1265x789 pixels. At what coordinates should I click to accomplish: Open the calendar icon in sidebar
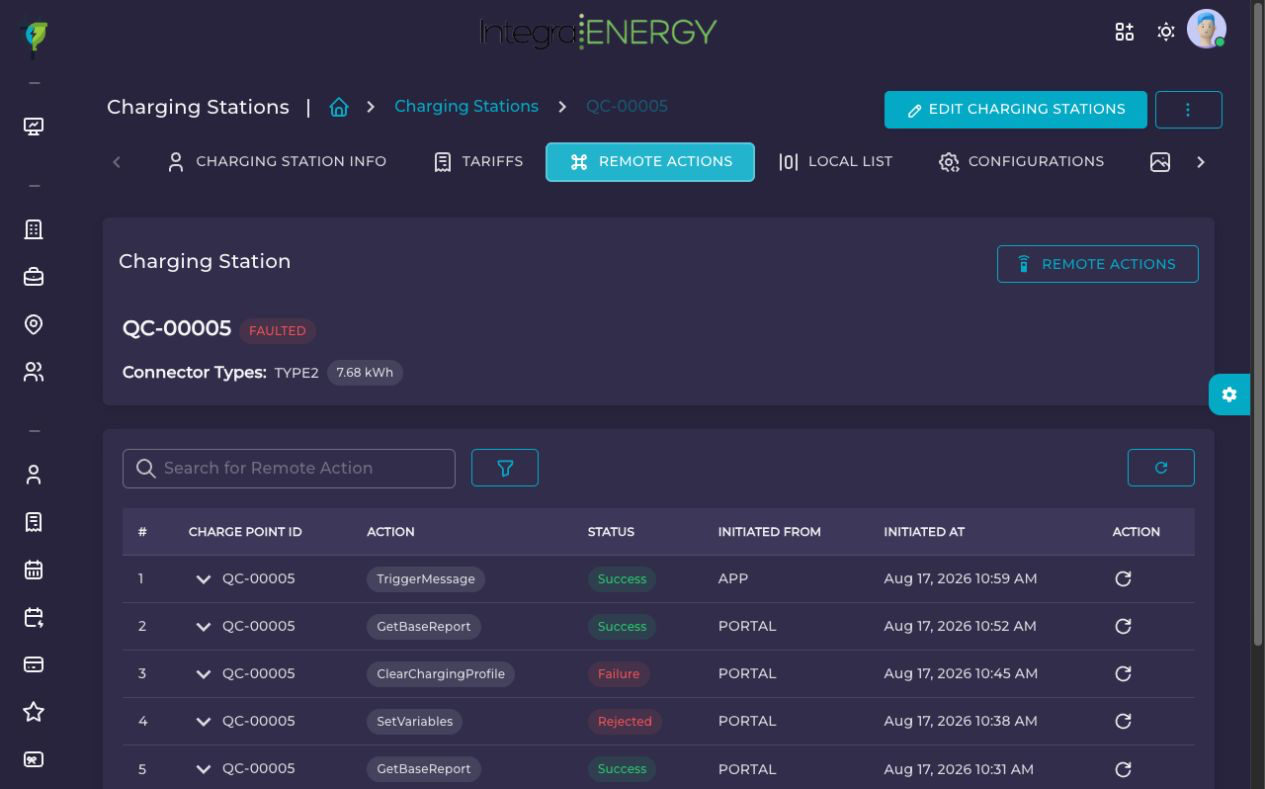pyautogui.click(x=34, y=569)
